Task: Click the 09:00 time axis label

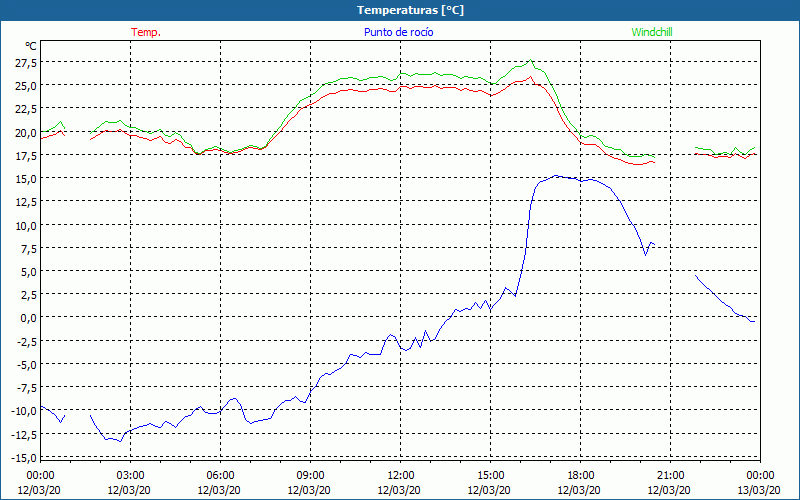Action: click(310, 476)
